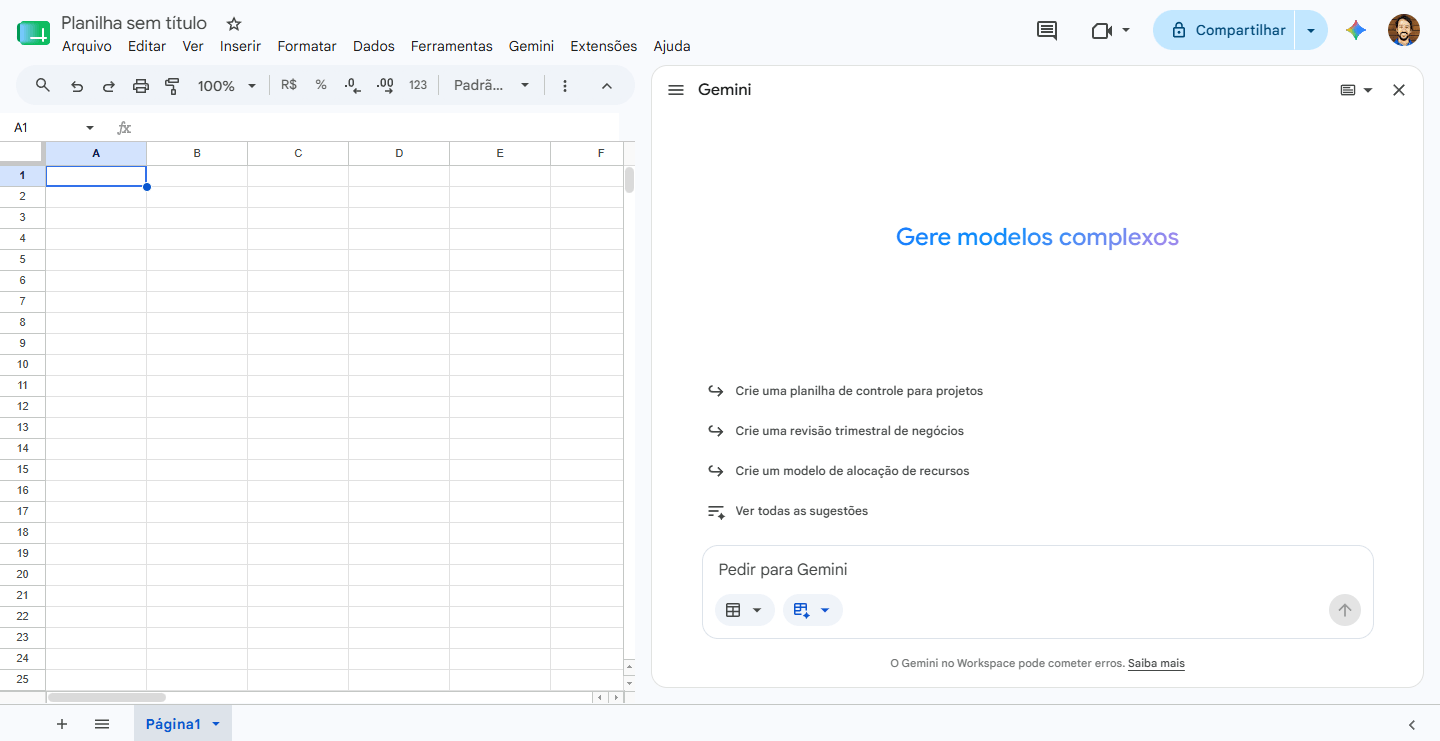This screenshot has height=741, width=1440.
Task: Open the comment history icon
Action: [1047, 30]
